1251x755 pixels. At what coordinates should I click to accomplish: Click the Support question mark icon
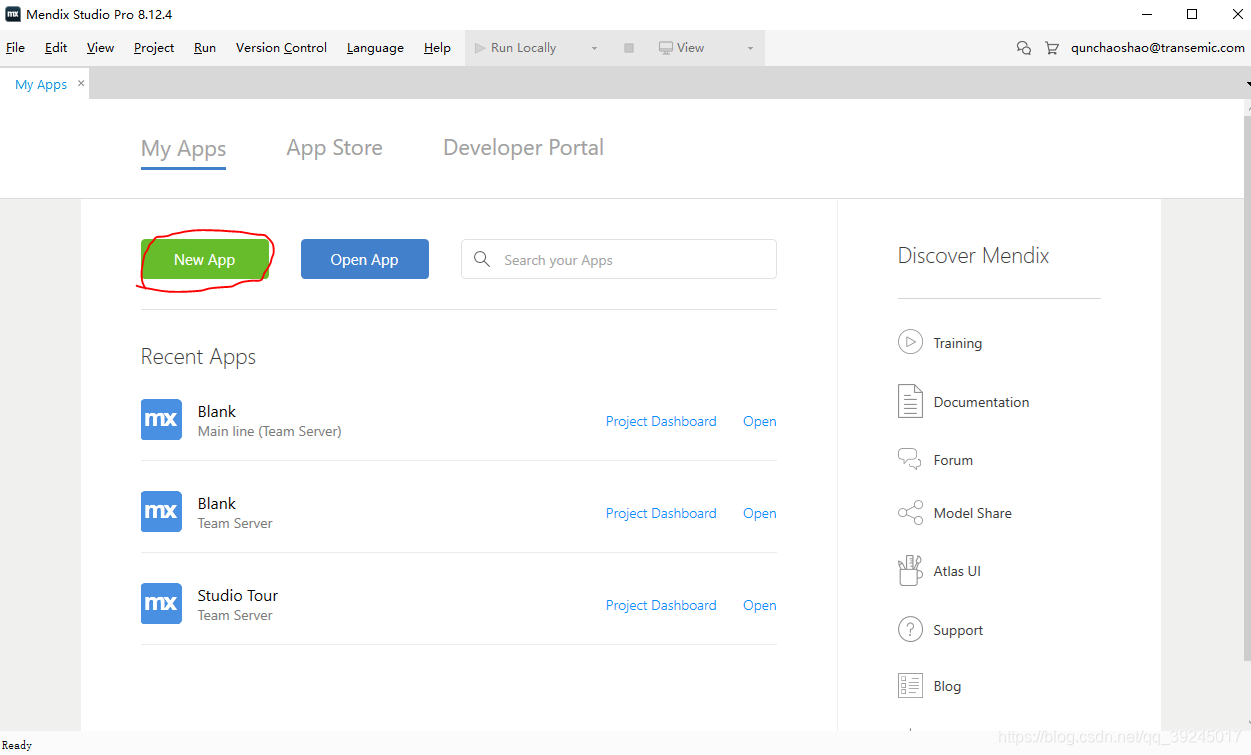[910, 629]
